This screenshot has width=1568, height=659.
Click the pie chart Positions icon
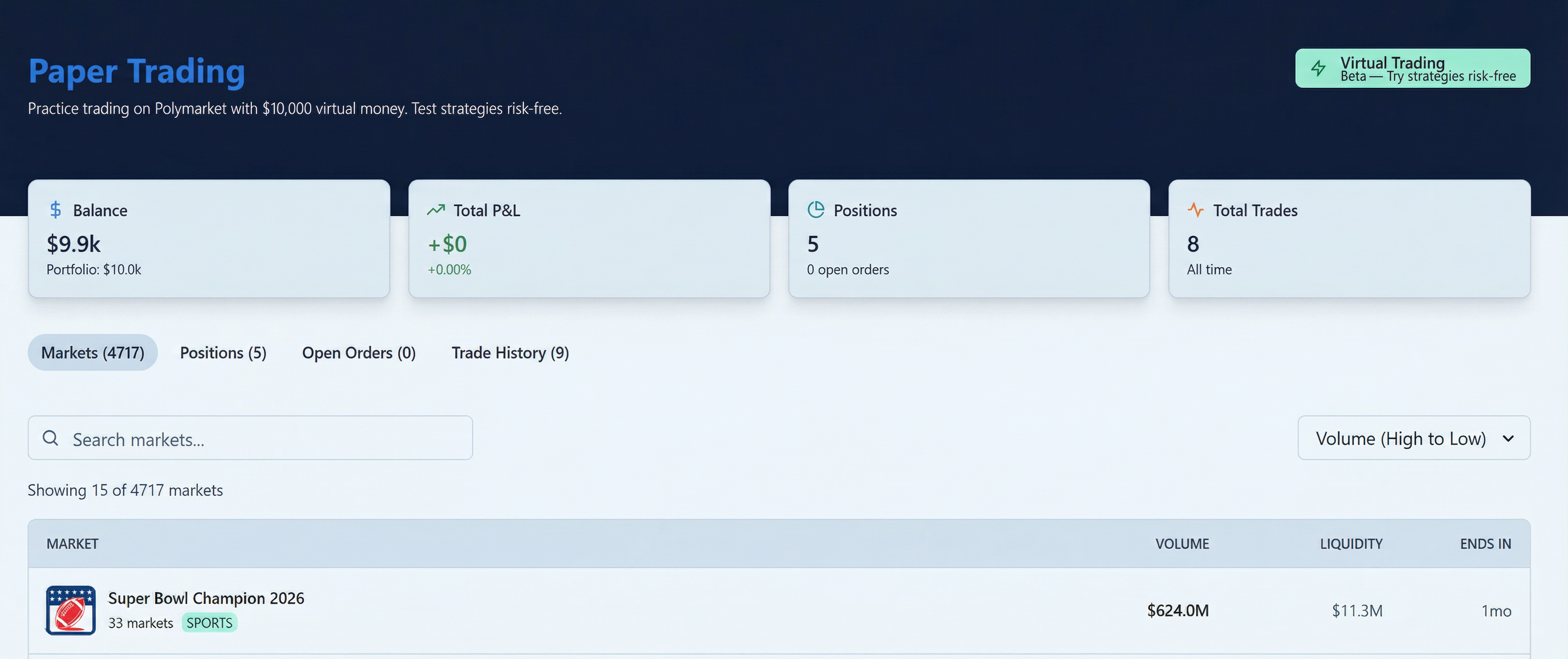[816, 210]
